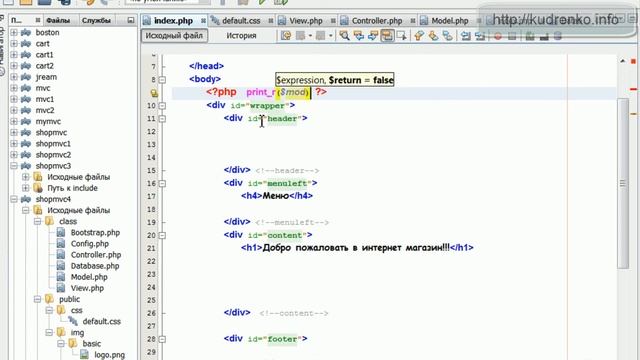Viewport: 640px width, 360px height.
Task: Open Config.php in the project tree
Action: tap(89, 244)
